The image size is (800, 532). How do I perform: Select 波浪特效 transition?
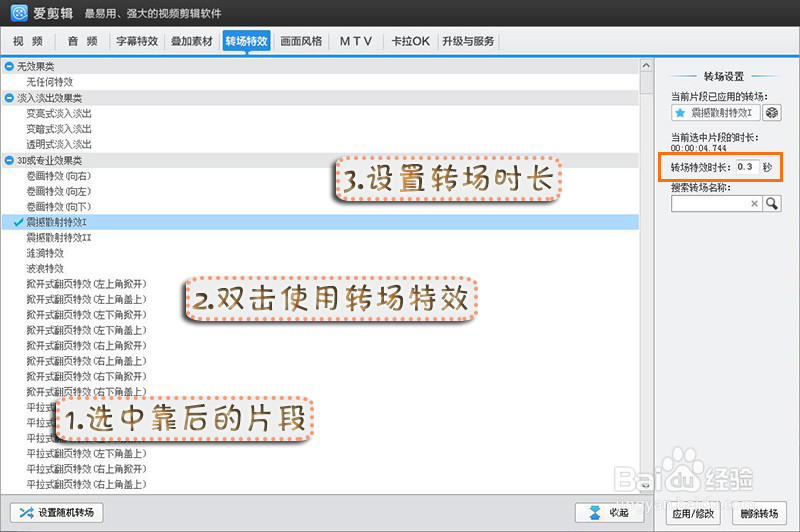tap(45, 268)
